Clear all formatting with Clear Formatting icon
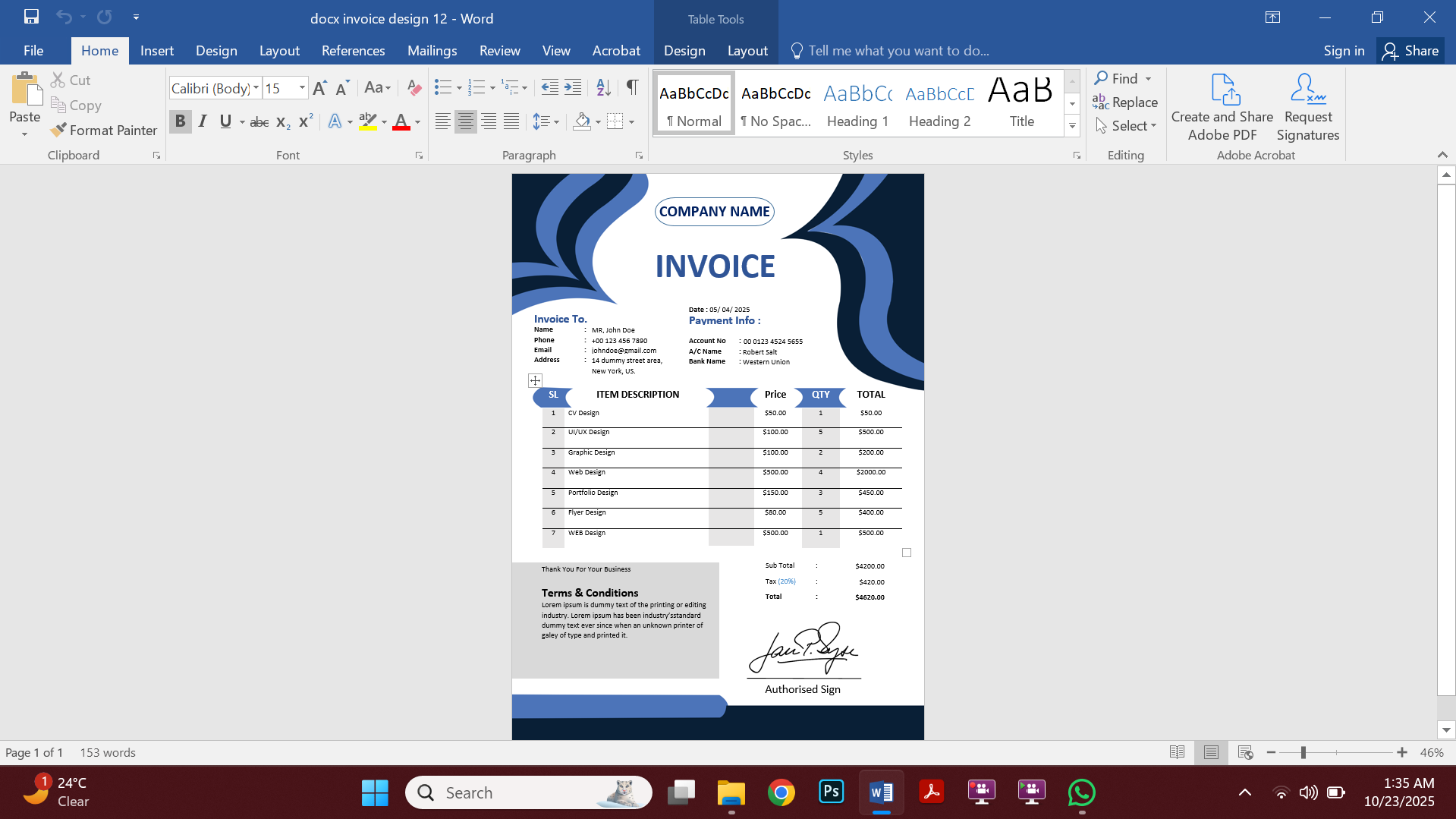Viewport: 1456px width, 819px height. pyautogui.click(x=414, y=87)
